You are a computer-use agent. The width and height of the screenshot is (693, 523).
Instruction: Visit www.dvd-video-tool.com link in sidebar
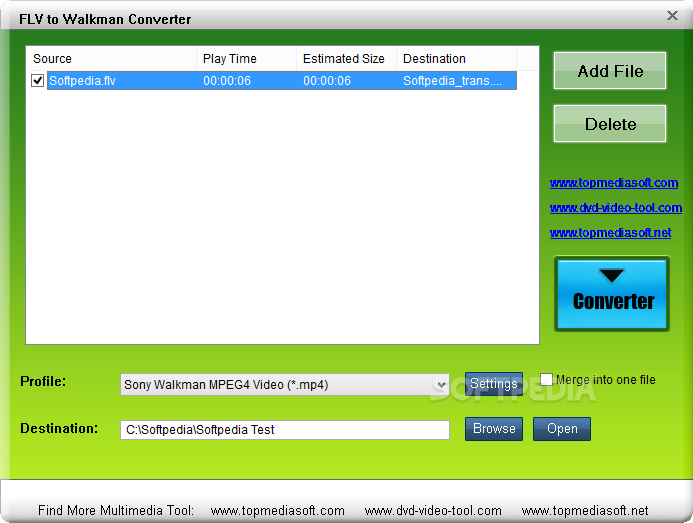616,207
